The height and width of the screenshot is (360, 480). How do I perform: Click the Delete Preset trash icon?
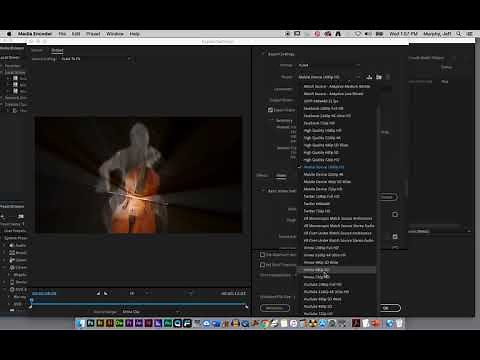388,77
